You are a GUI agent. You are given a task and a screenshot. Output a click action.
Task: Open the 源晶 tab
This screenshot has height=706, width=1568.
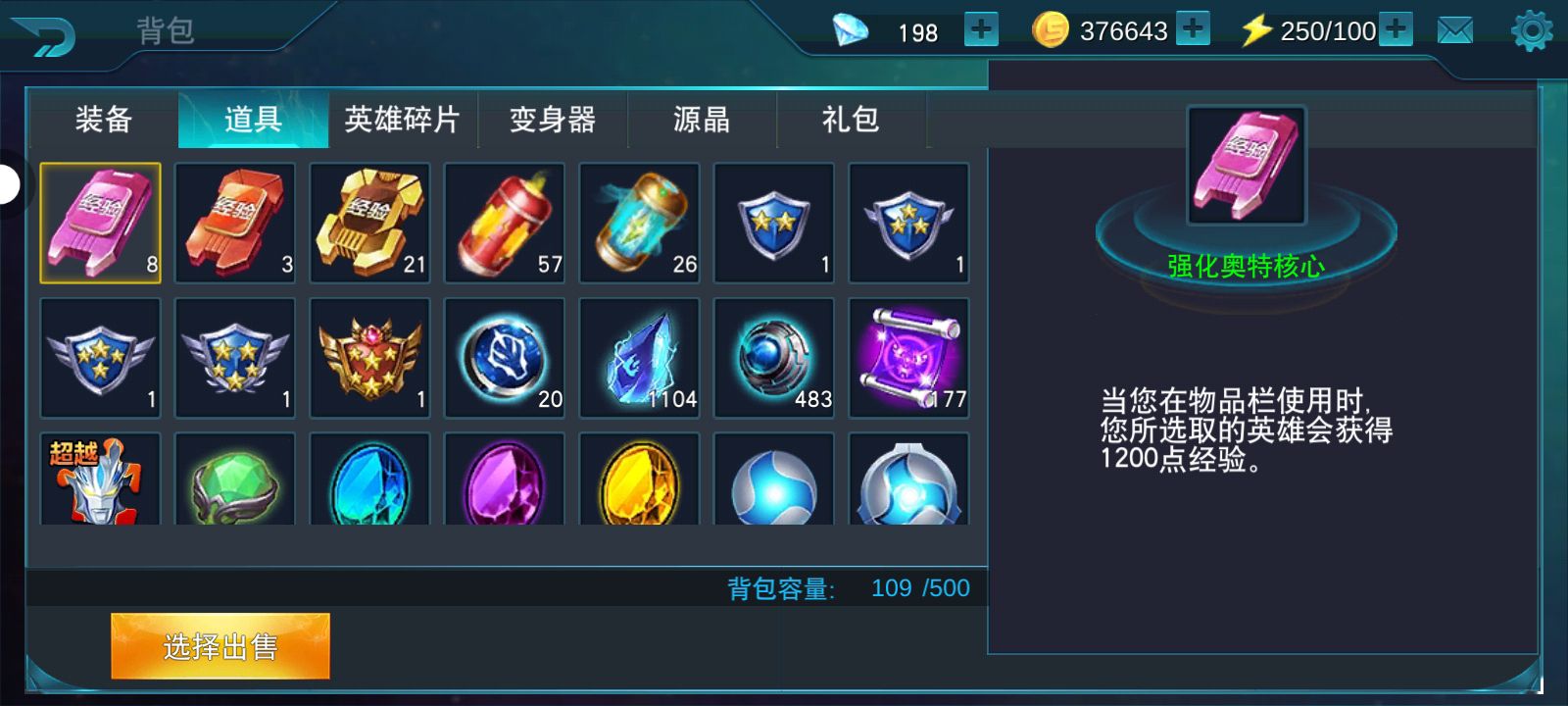[x=702, y=120]
